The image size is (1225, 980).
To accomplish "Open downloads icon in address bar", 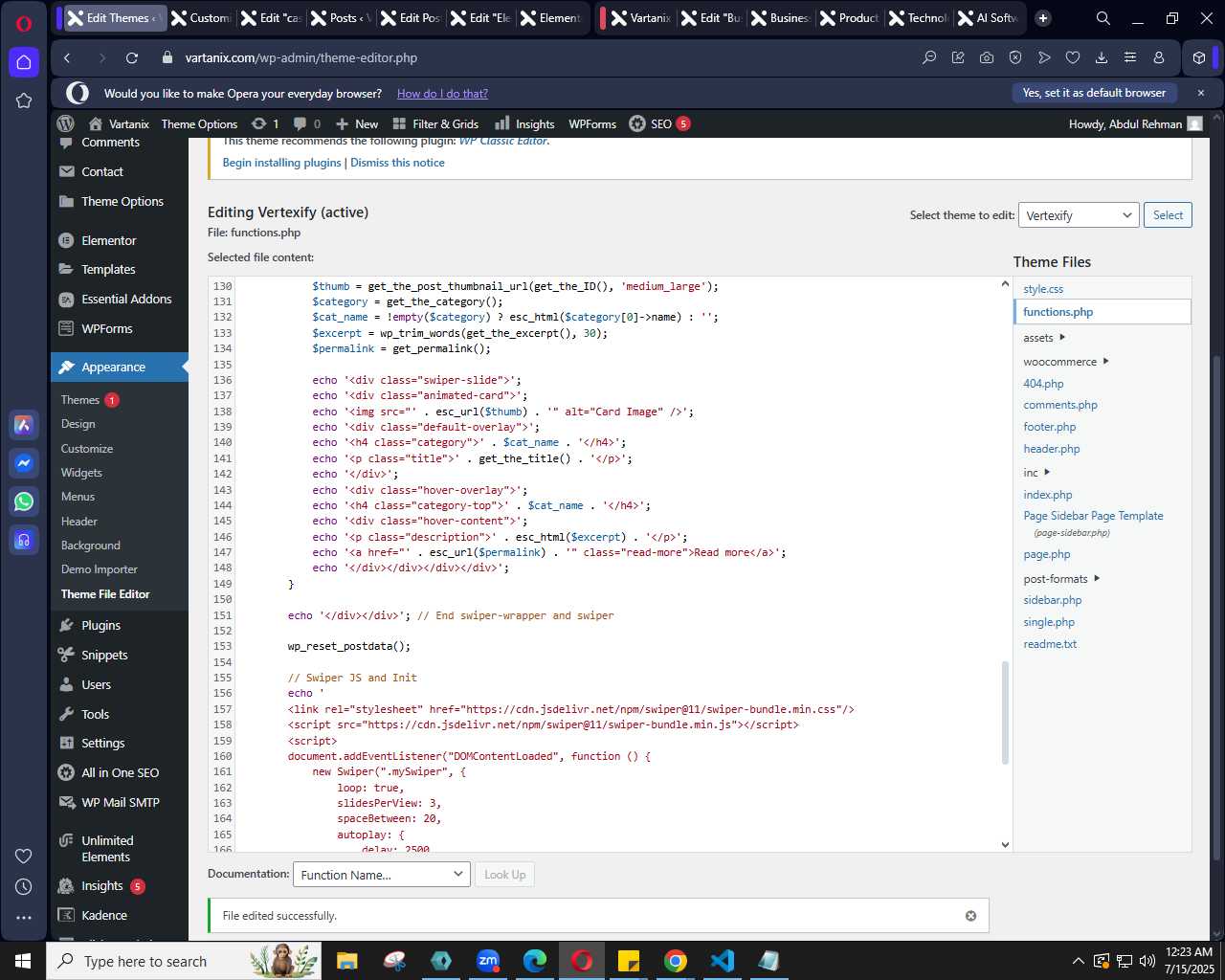I will coord(1102,58).
